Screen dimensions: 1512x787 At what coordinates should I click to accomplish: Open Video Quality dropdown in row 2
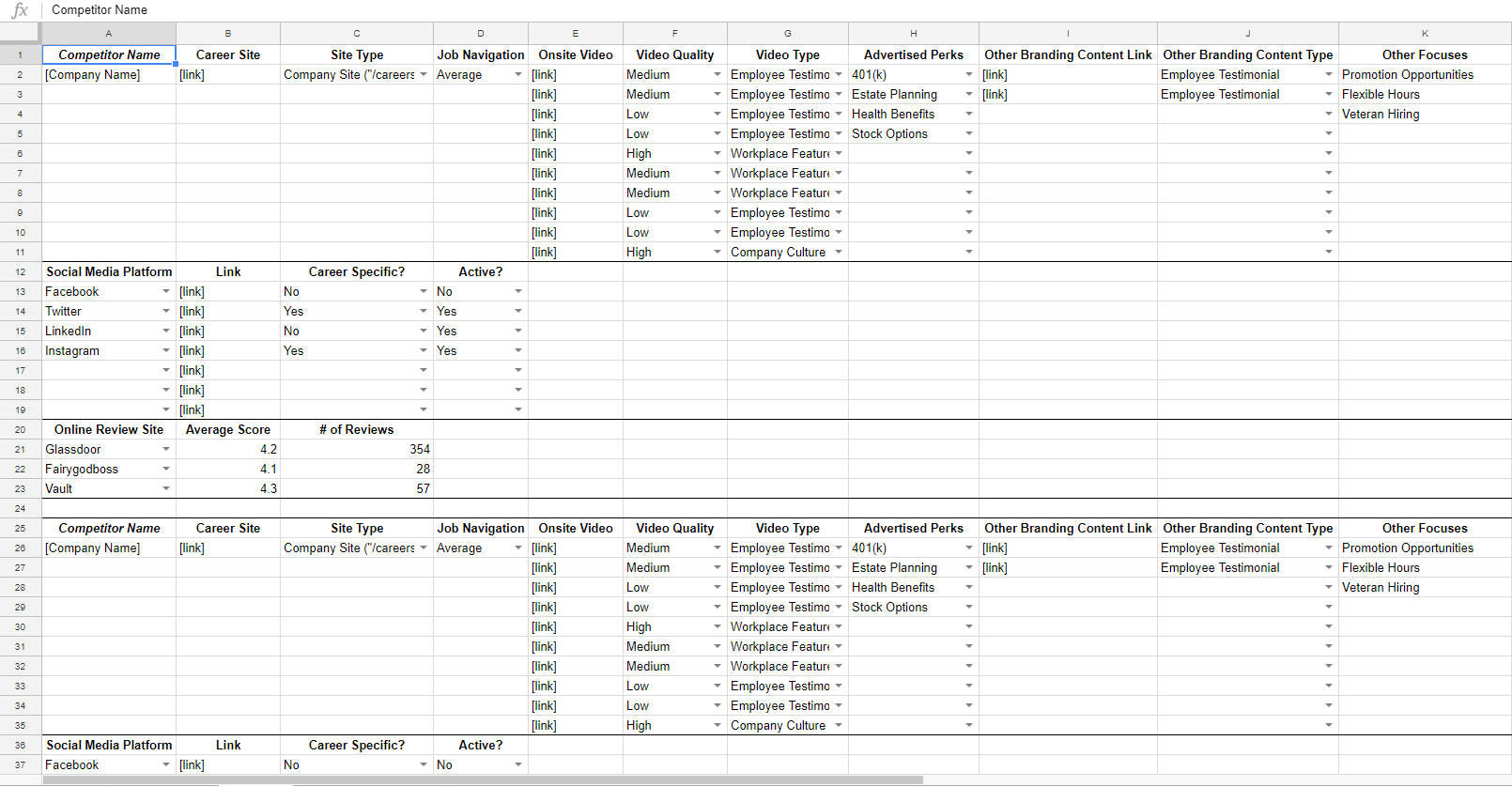coord(717,74)
